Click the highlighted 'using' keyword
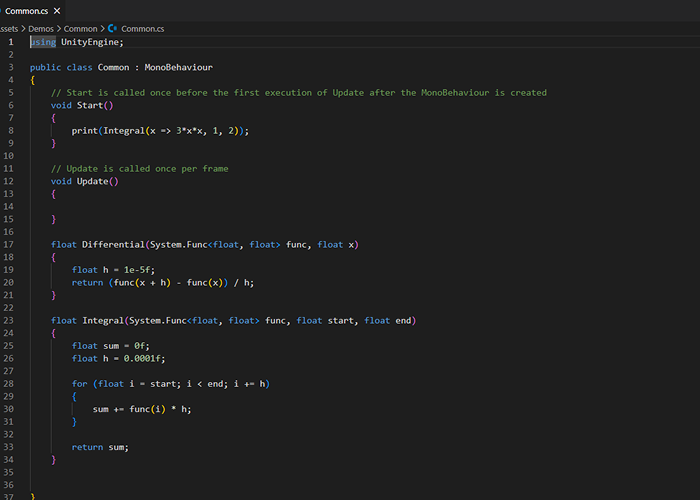This screenshot has width=700, height=500. pos(43,42)
